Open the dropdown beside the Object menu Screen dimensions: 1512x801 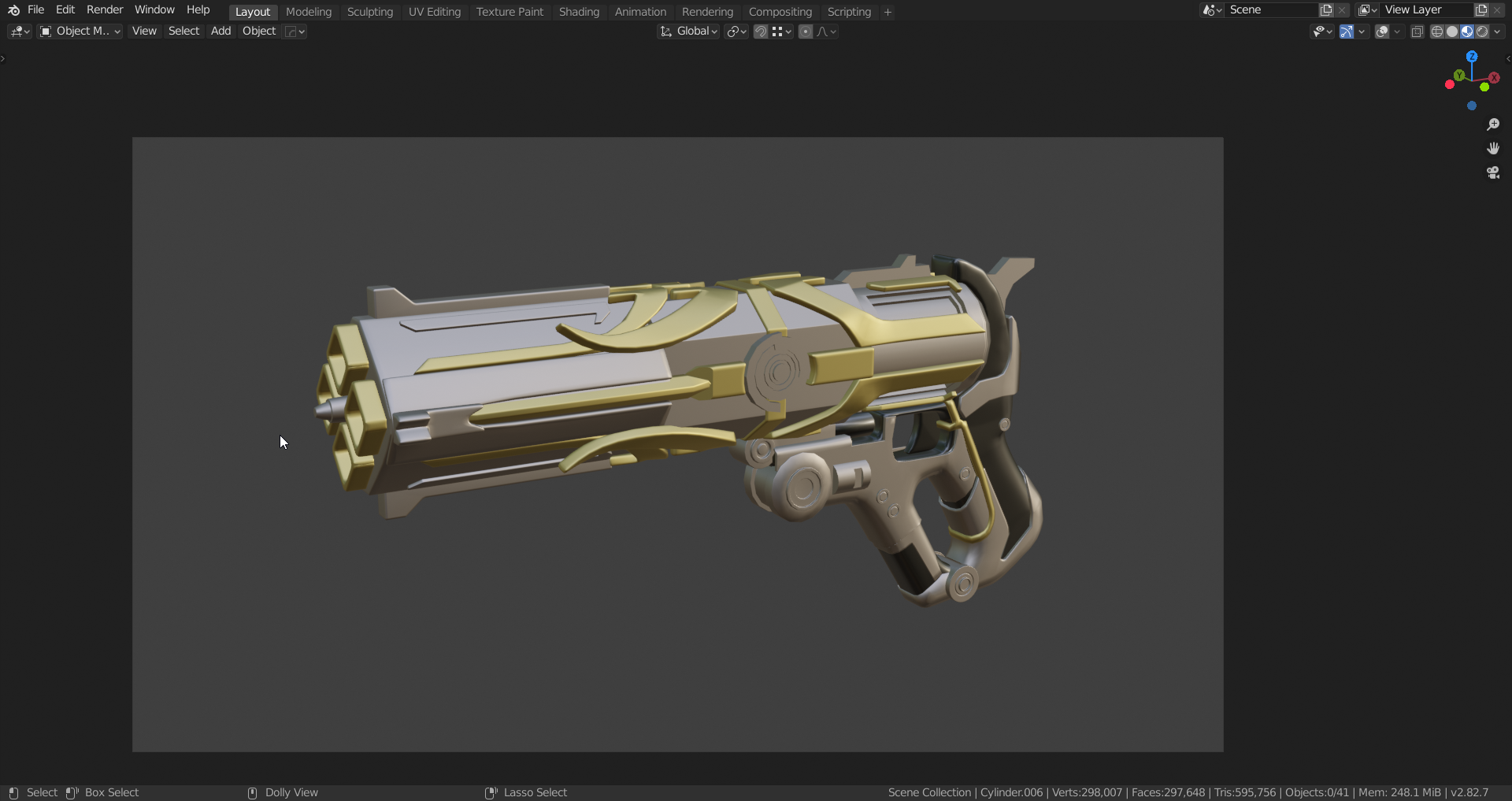click(x=295, y=32)
